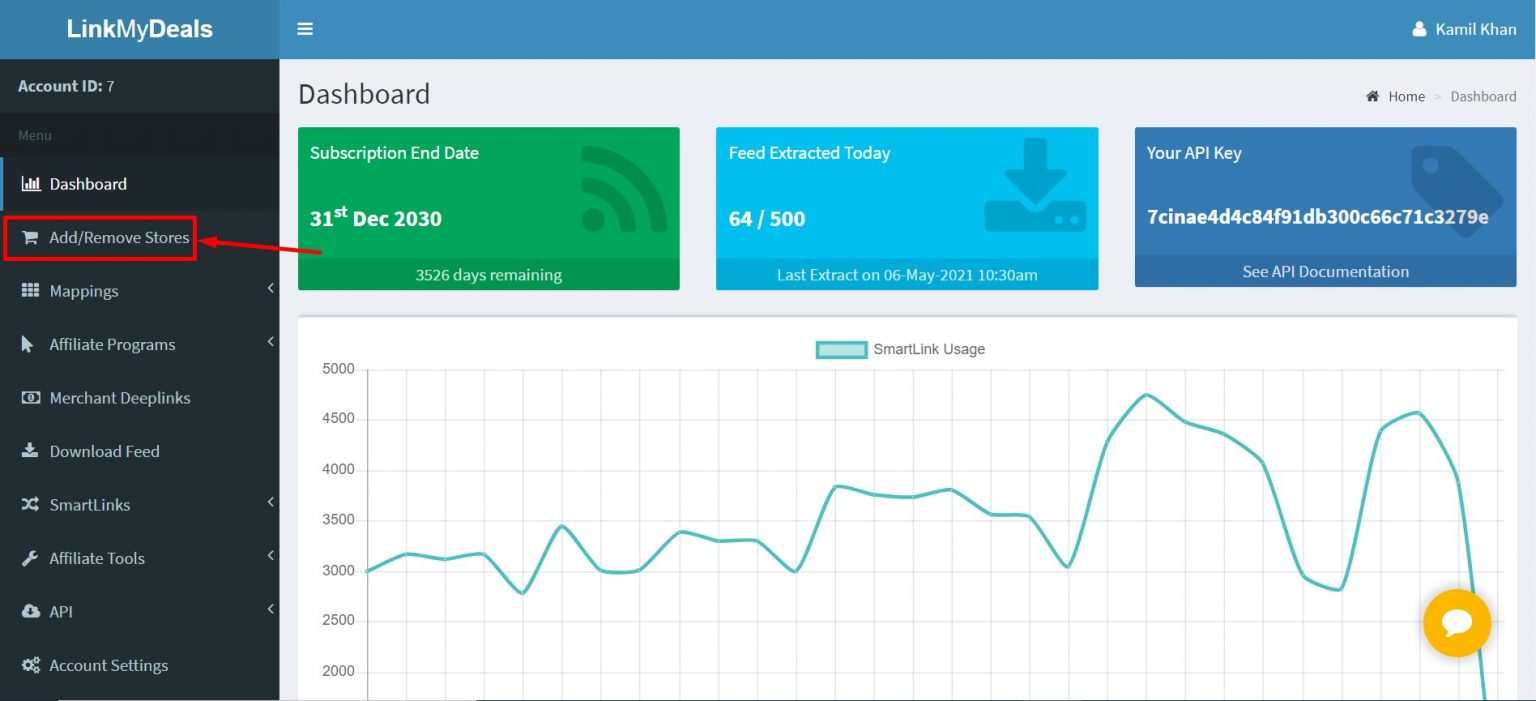The height and width of the screenshot is (701, 1536).
Task: Toggle the SmartLink Usage legend item
Action: [x=901, y=349]
